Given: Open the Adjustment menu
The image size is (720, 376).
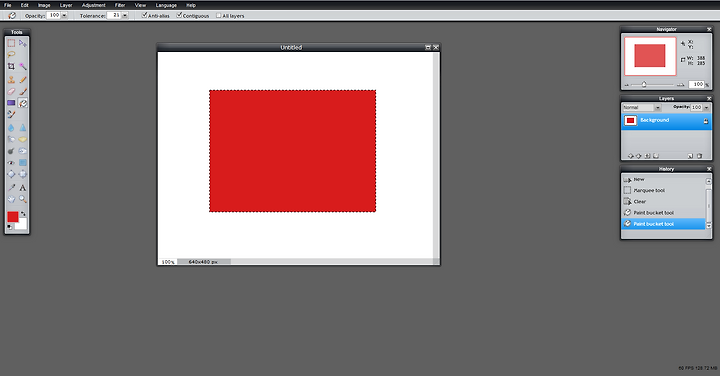Looking at the screenshot, I should [94, 5].
